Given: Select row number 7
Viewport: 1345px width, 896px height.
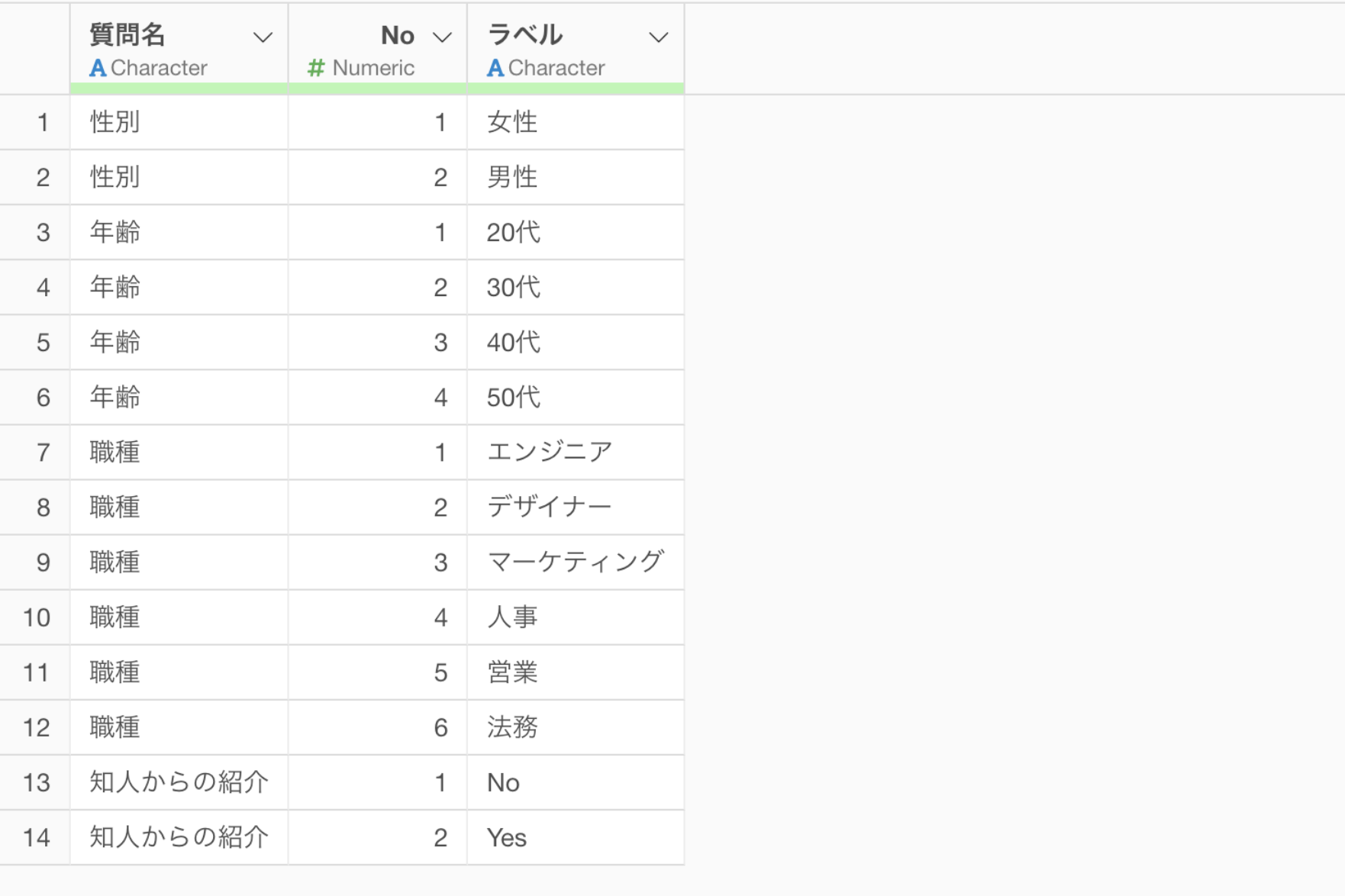Looking at the screenshot, I should [x=43, y=453].
